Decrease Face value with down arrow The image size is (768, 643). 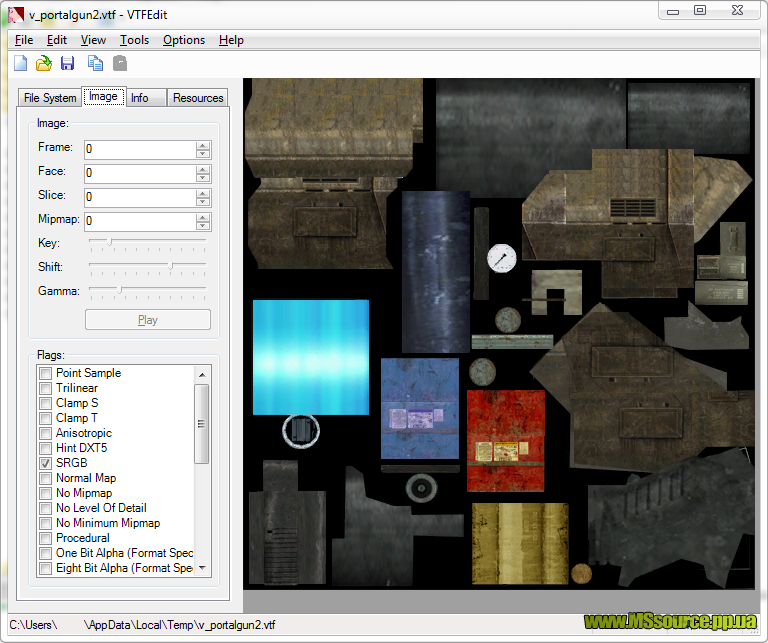coord(203,177)
